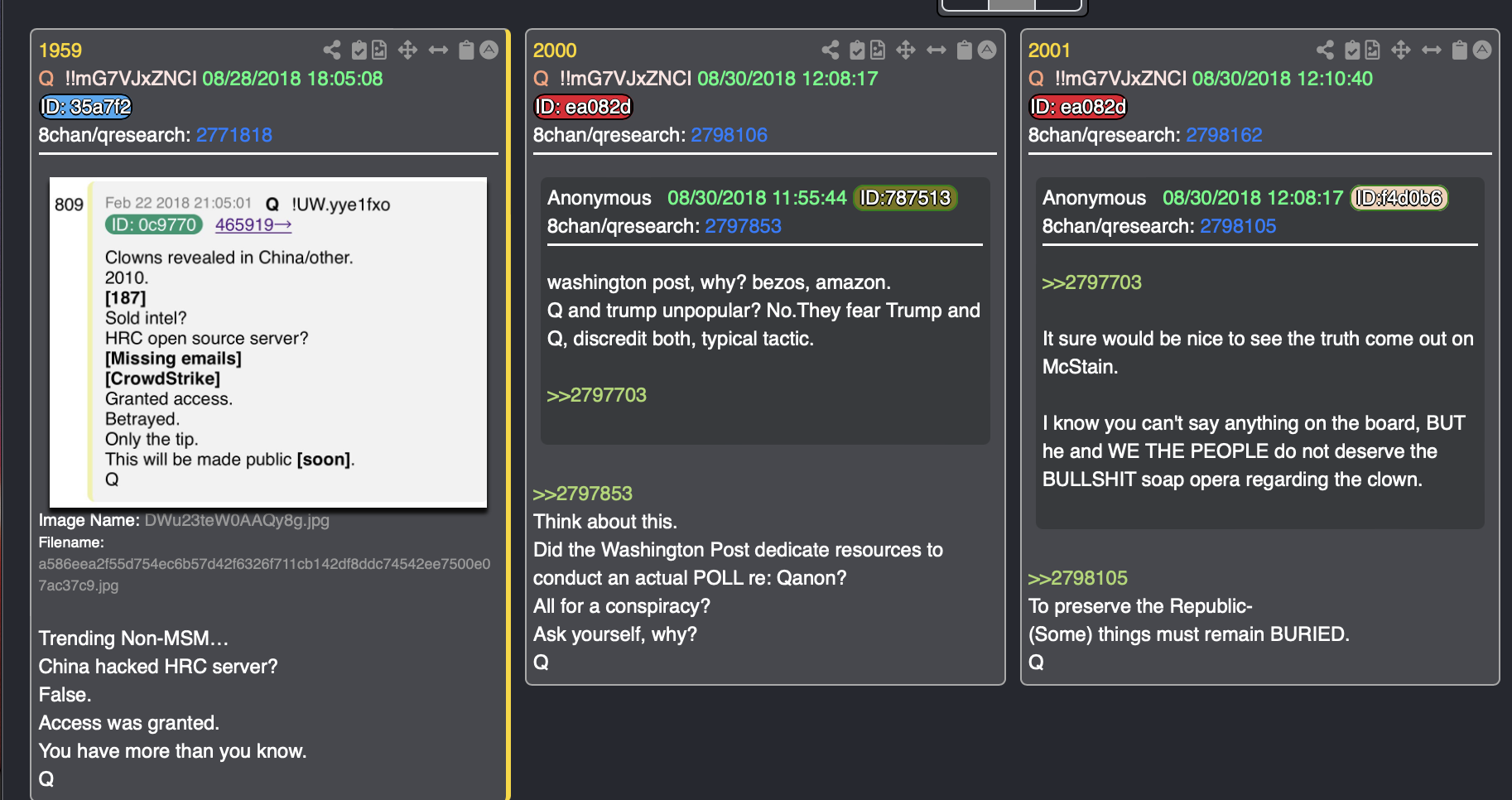Click the quoted timestamp 08/30/2018 11:55:44
The image size is (1512, 800).
(x=757, y=198)
